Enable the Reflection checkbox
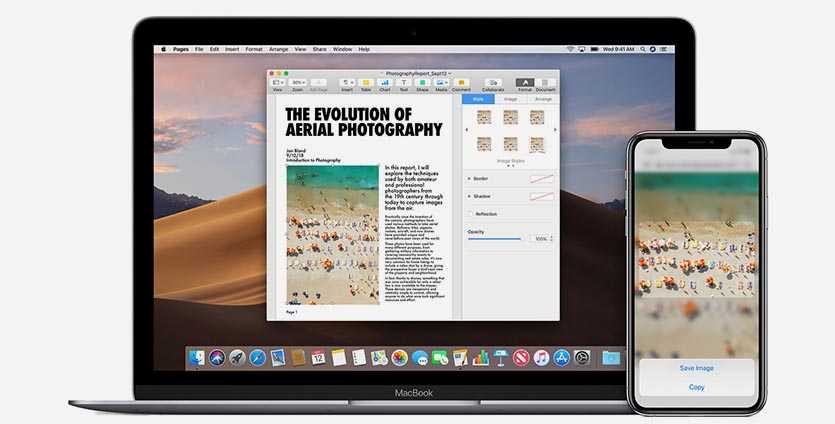This screenshot has height=424, width=835. pyautogui.click(x=470, y=214)
